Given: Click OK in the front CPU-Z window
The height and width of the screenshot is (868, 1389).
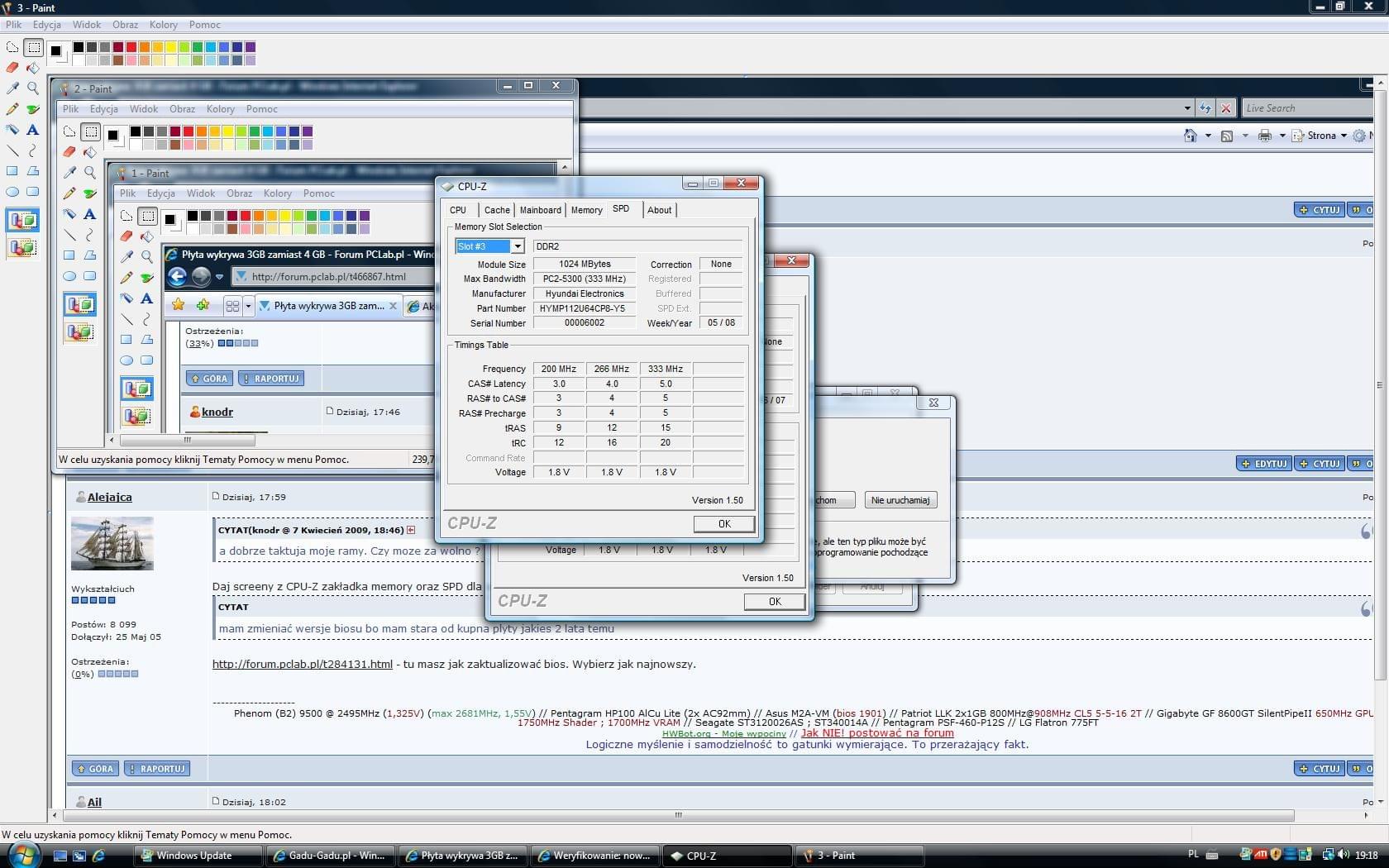Looking at the screenshot, I should click(724, 523).
